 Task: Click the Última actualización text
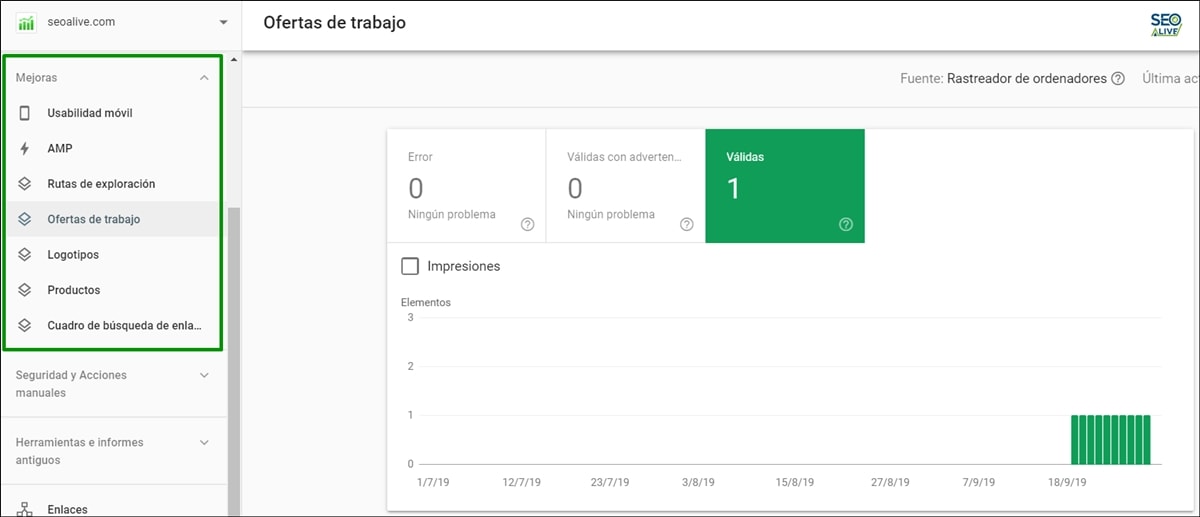tap(1170, 79)
